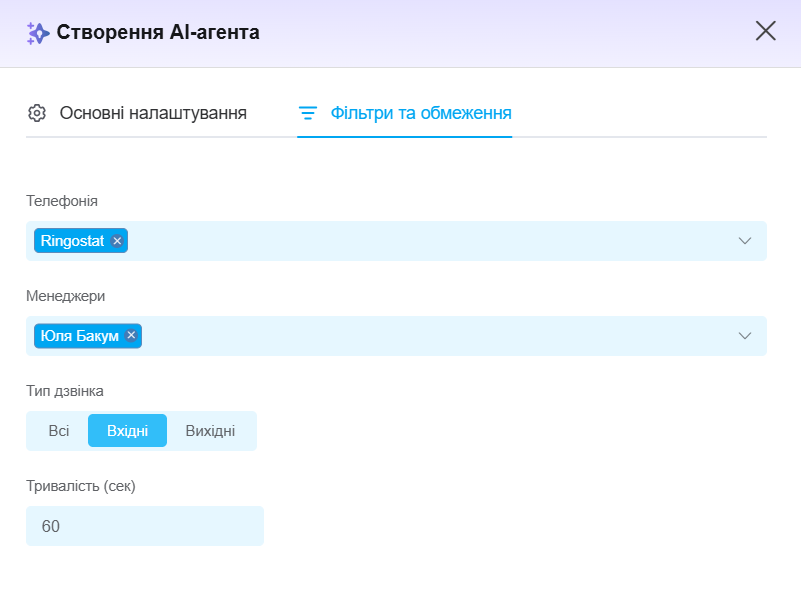Screen dimensions: 801x600
Task: Expand the Менеджери dropdown arrow
Action: [x=745, y=335]
